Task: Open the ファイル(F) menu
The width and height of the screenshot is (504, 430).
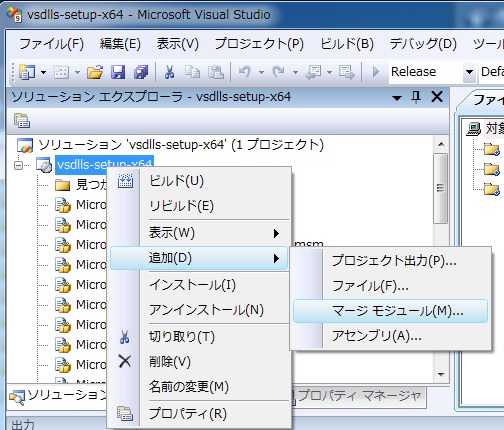Action: point(51,44)
